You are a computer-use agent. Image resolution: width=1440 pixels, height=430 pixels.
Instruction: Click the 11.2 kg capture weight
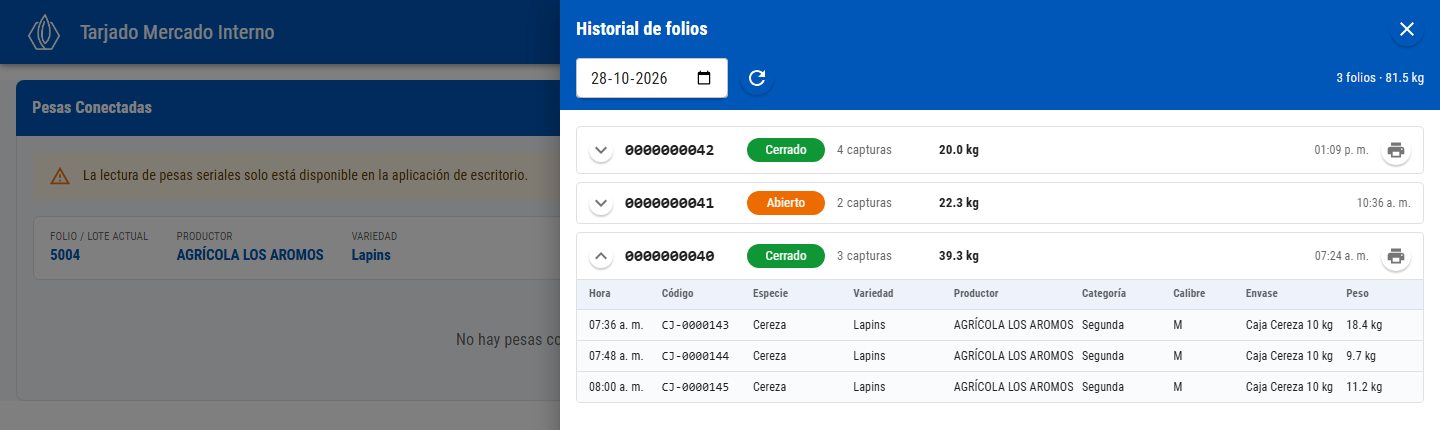(x=1364, y=387)
